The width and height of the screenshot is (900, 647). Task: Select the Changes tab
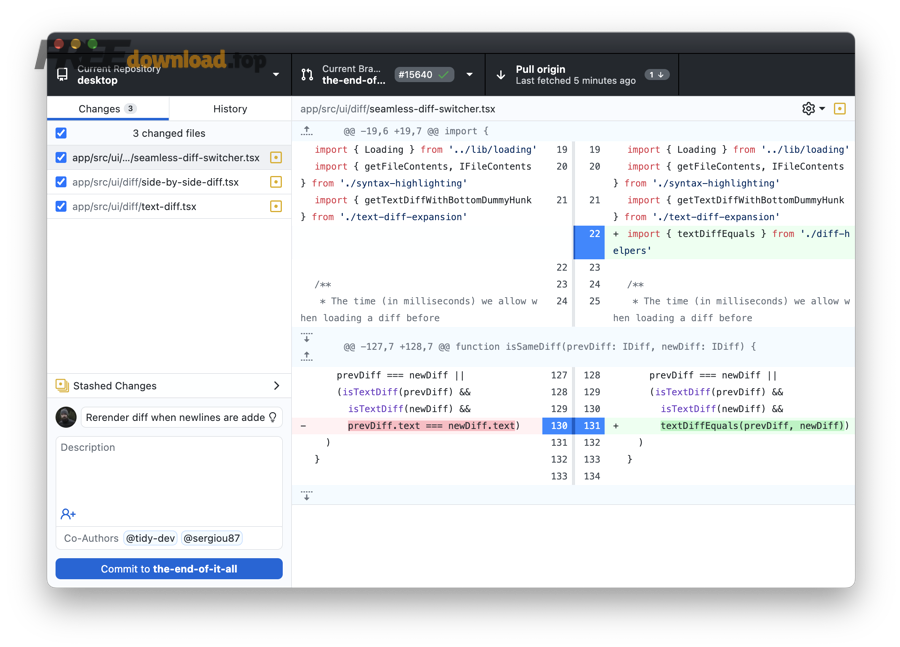[x=107, y=109]
